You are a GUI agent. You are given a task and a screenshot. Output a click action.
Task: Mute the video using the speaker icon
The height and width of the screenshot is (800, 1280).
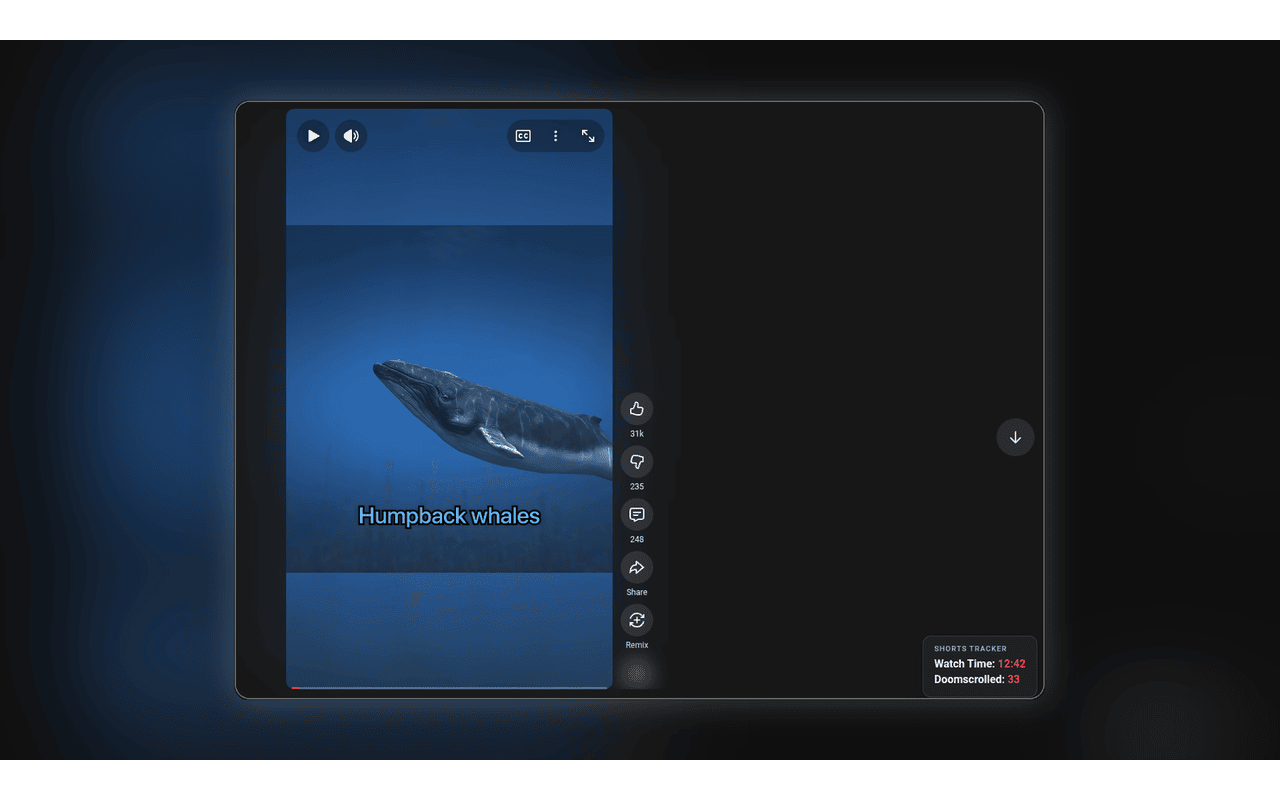click(x=351, y=136)
